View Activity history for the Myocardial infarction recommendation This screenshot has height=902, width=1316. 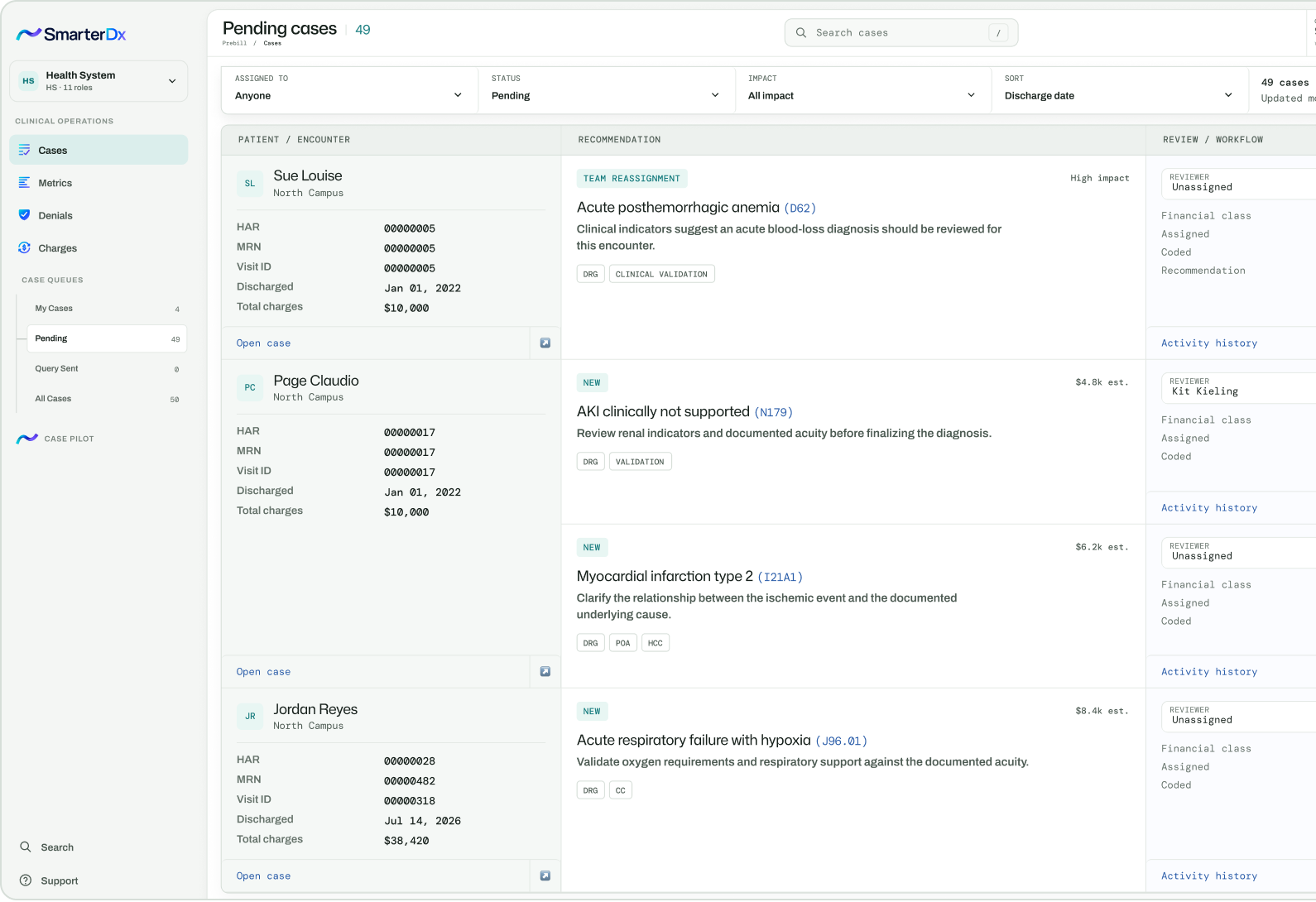(1208, 671)
